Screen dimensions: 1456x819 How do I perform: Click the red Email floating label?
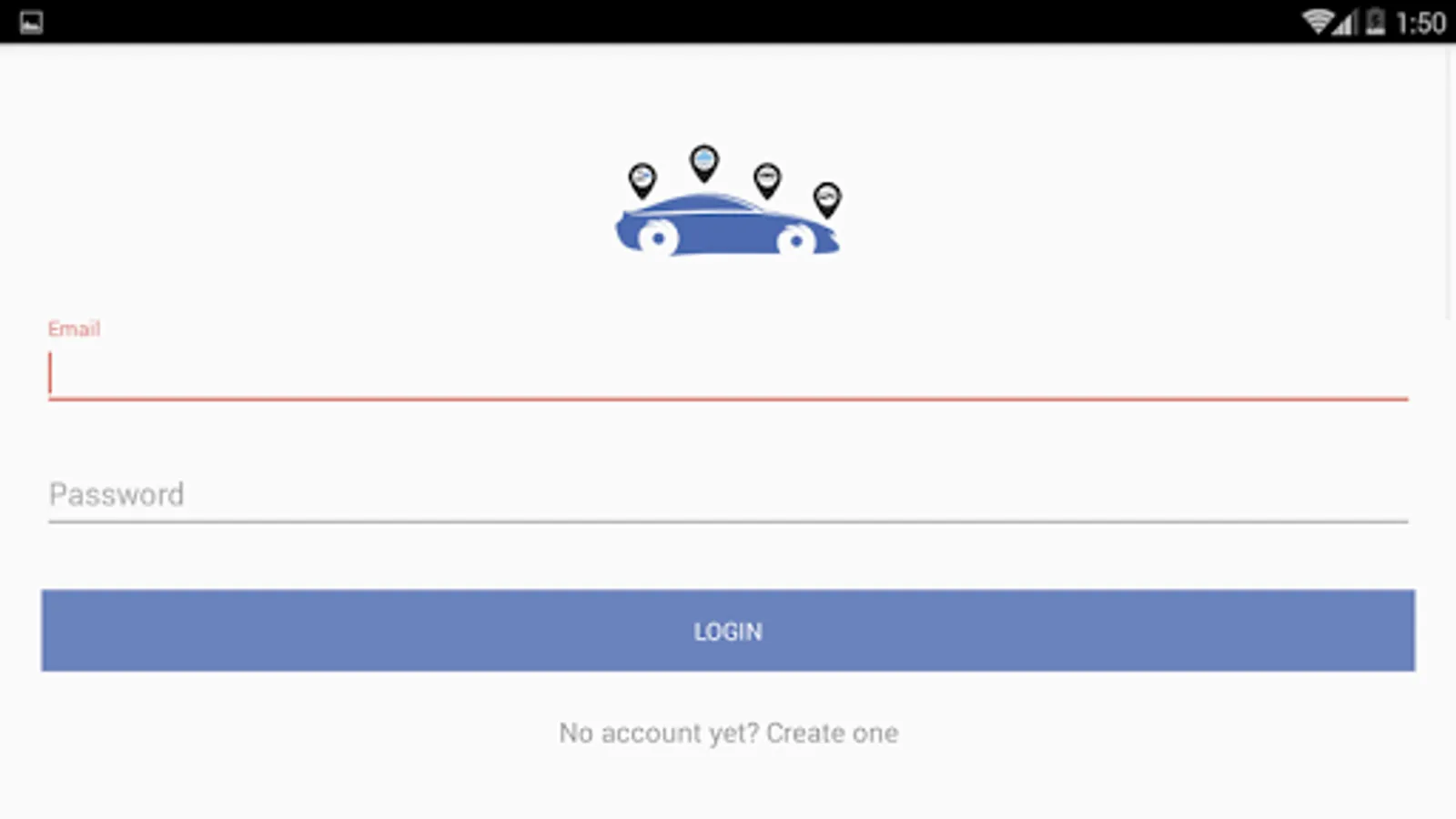click(x=74, y=329)
